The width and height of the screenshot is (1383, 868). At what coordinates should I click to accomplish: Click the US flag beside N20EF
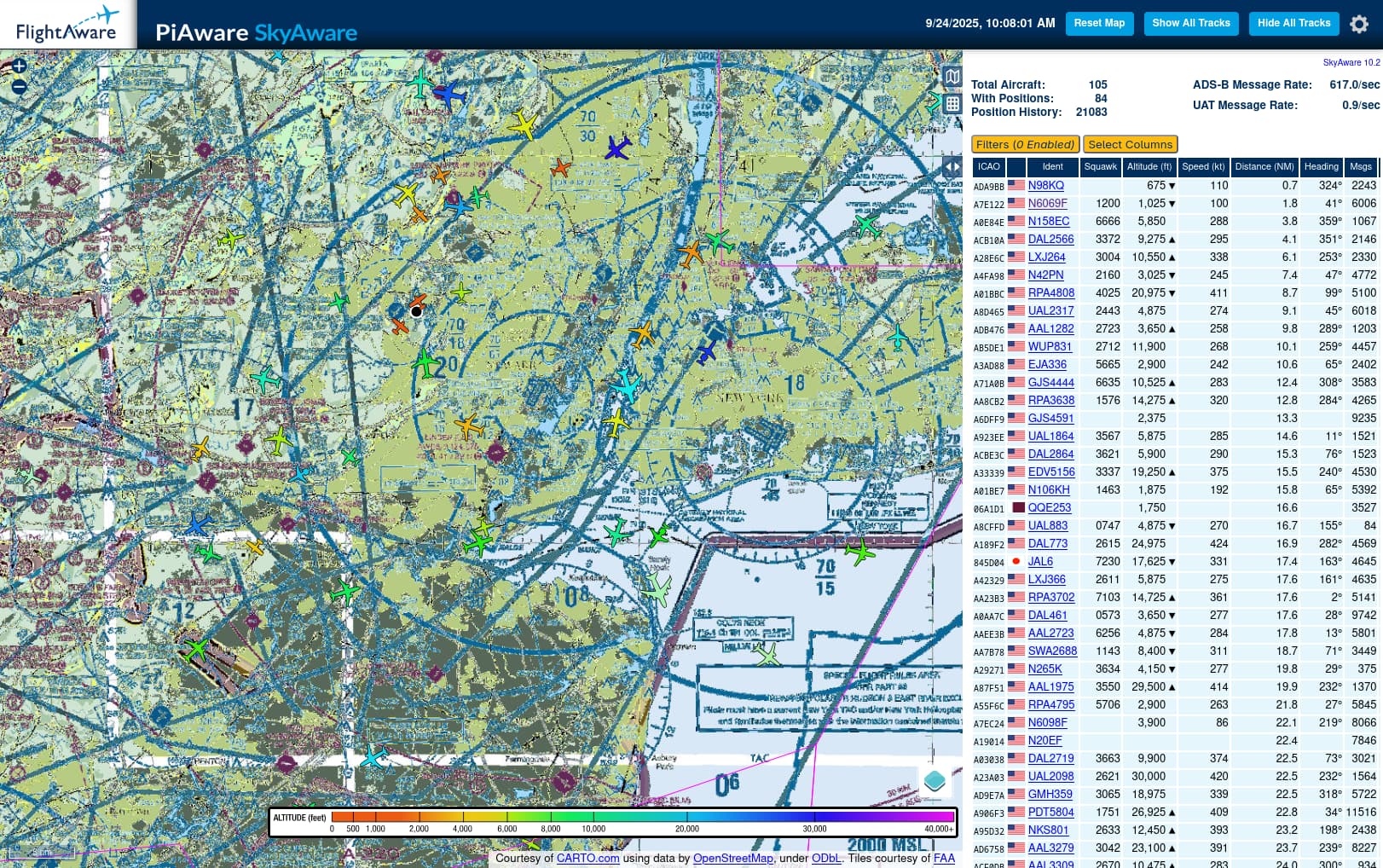(1016, 740)
